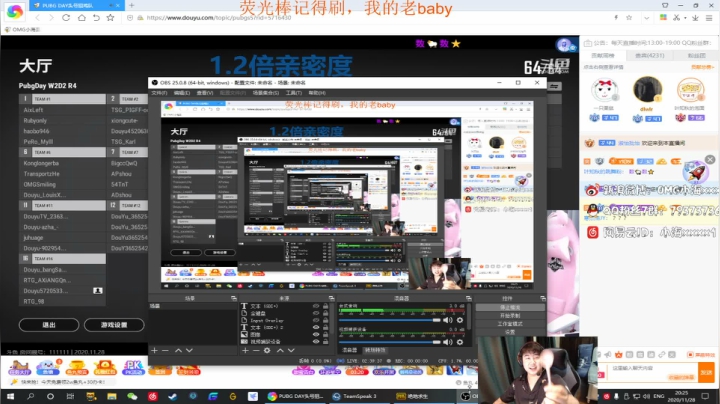Move scene up in OBS scenes panel
The image size is (720, 404).
pyautogui.click(x=178, y=350)
